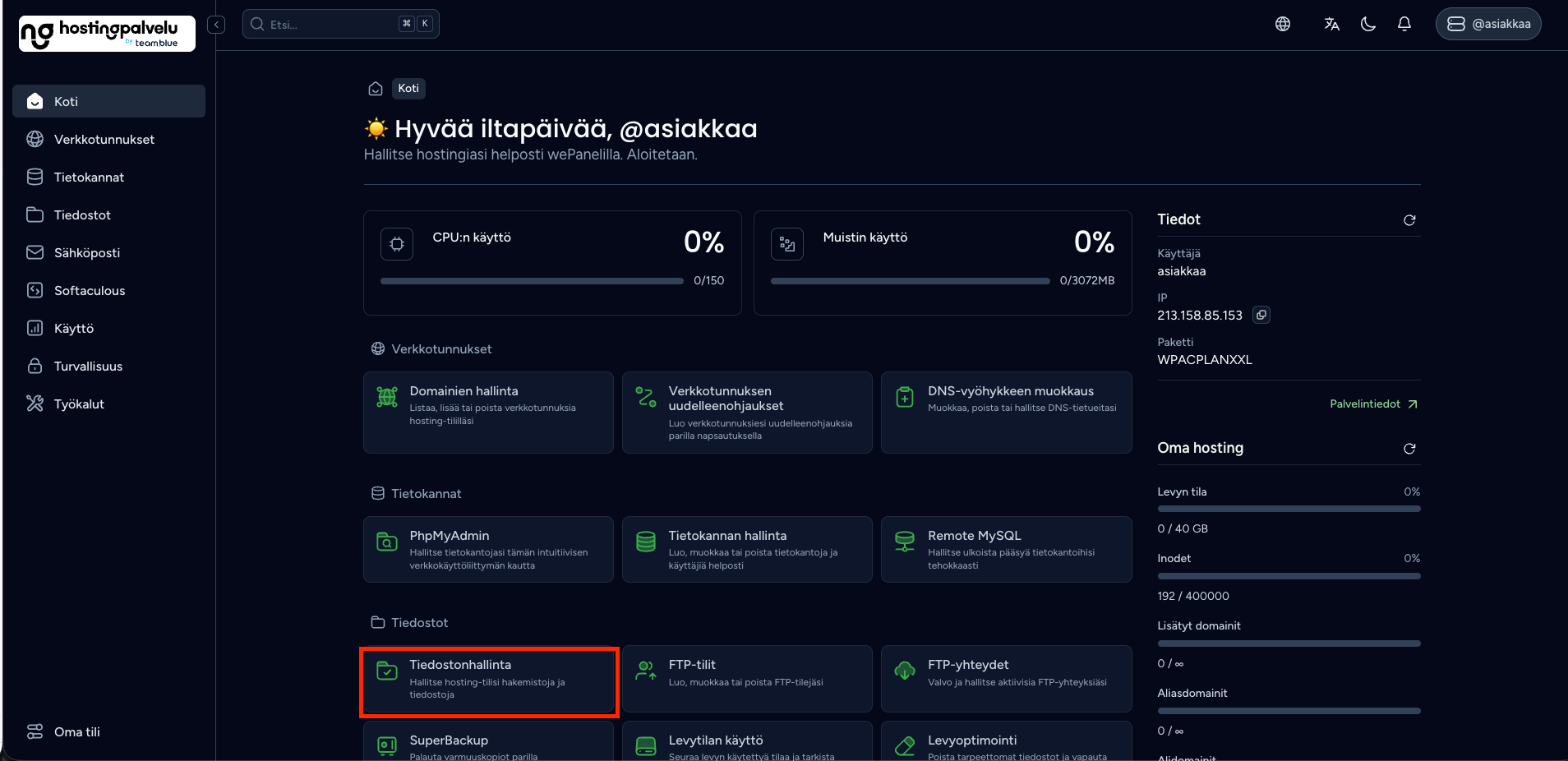Open the PhpMyAdmin card

click(x=488, y=550)
